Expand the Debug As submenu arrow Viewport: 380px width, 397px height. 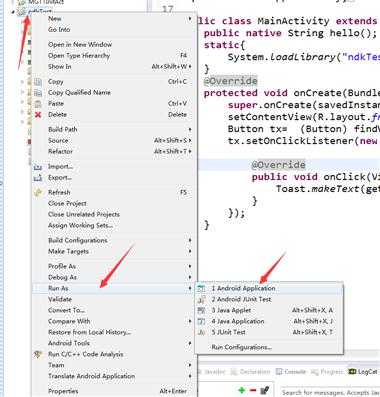190,277
